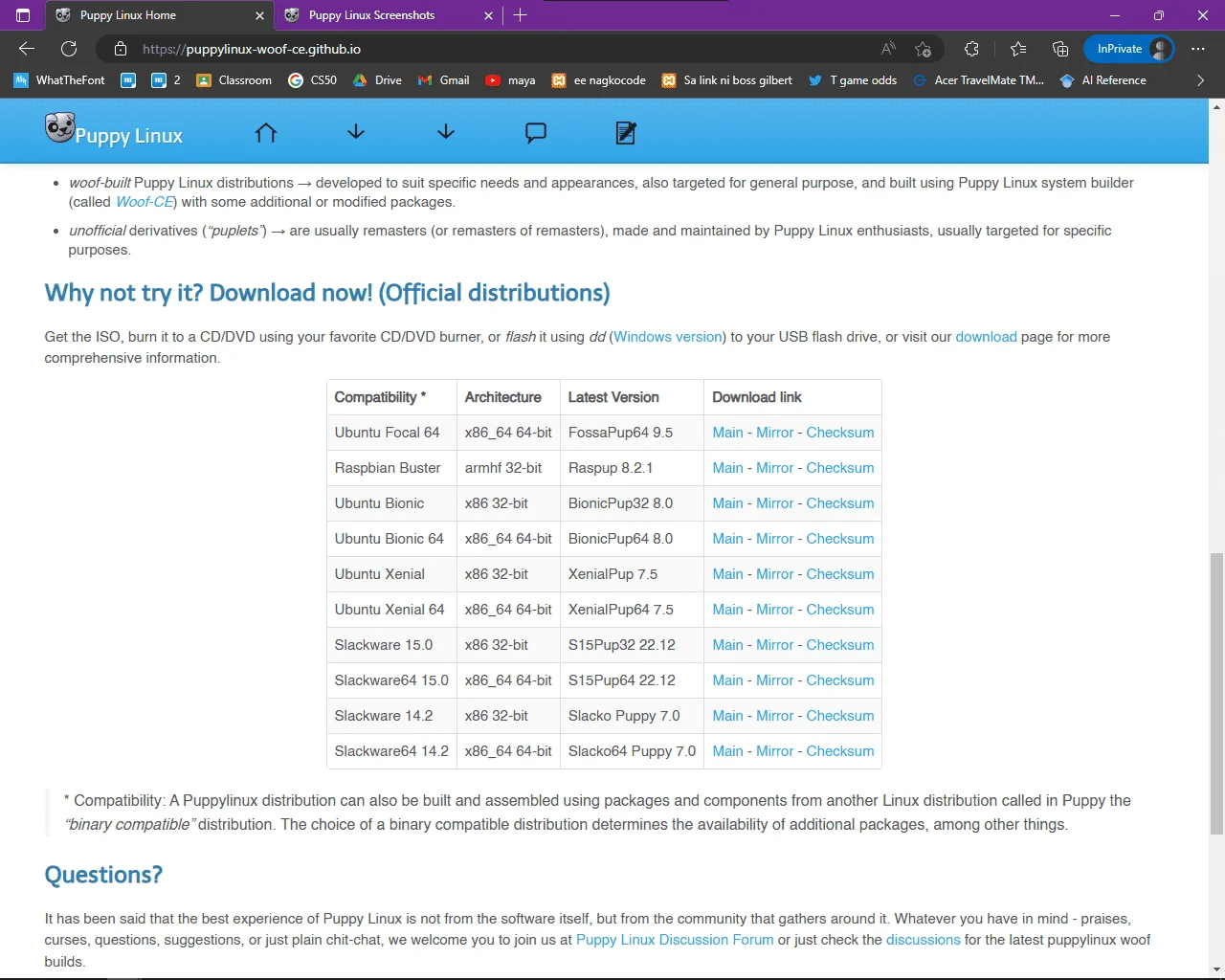The width and height of the screenshot is (1225, 980).
Task: Open the Extensions puzzle icon
Action: 971,49
